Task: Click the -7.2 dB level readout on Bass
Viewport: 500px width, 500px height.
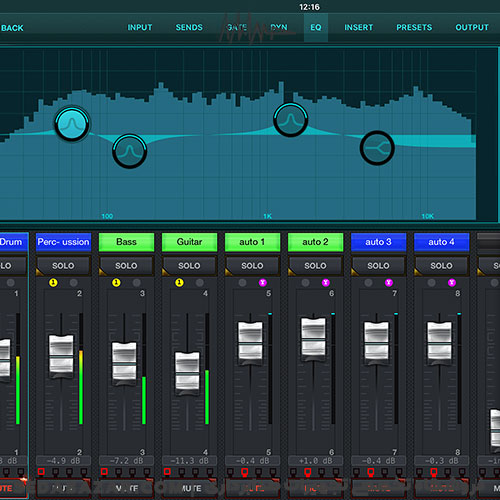Action: pos(126,461)
